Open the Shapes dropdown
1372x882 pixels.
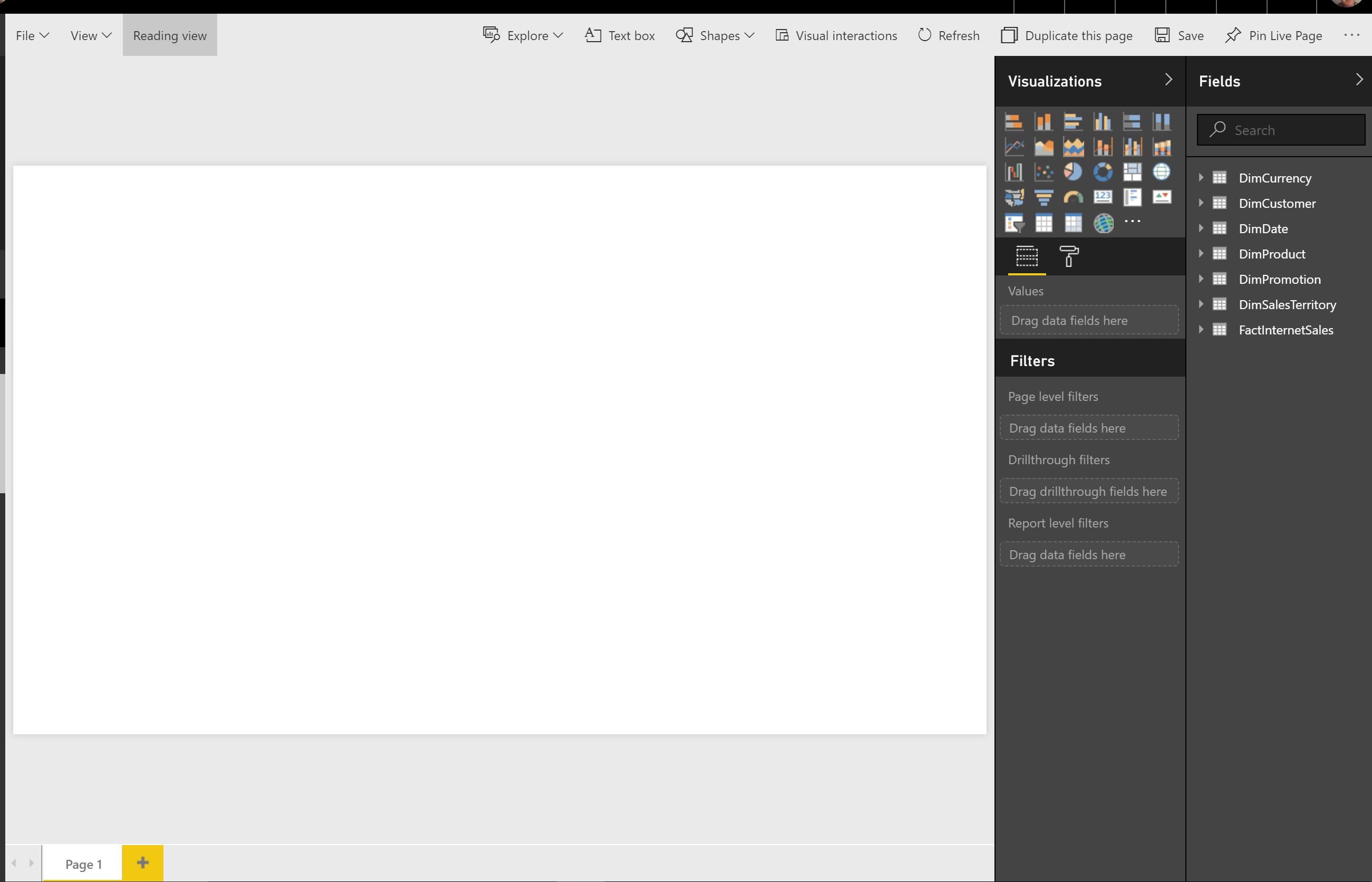pyautogui.click(x=716, y=35)
